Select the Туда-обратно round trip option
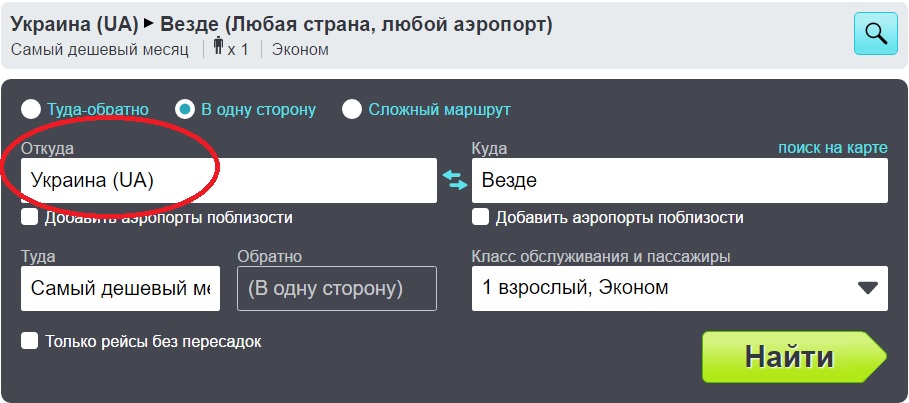This screenshot has height=403, width=909. [x=32, y=109]
